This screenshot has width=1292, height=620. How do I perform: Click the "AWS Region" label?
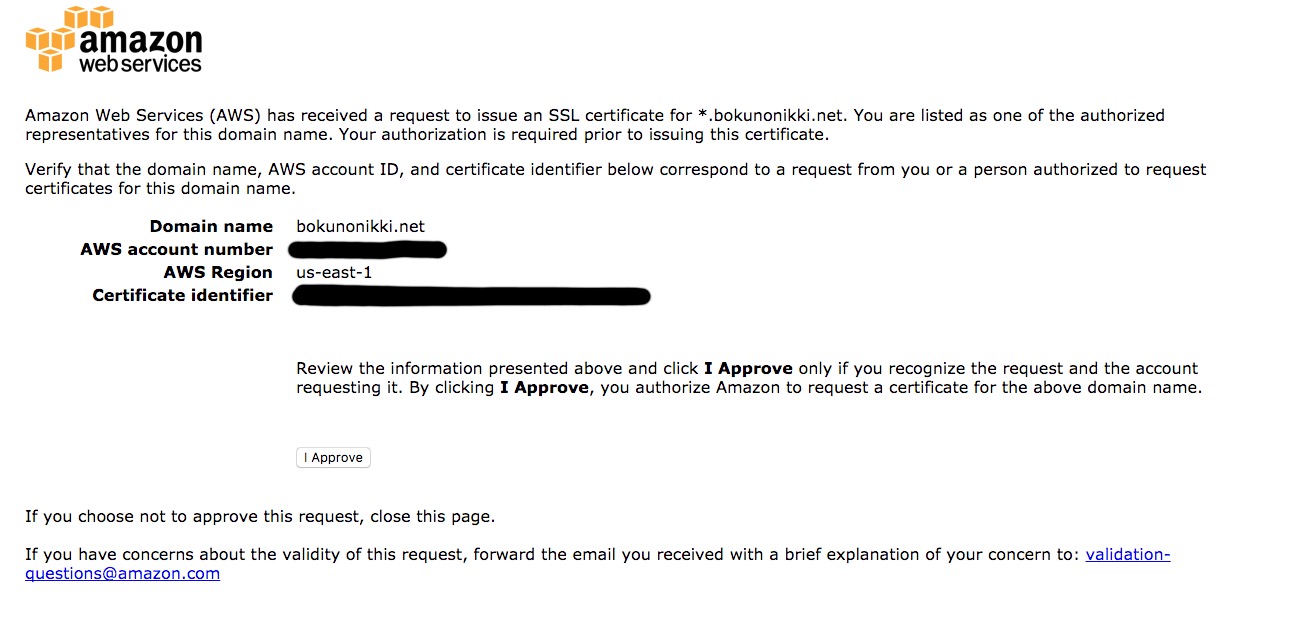(x=218, y=272)
